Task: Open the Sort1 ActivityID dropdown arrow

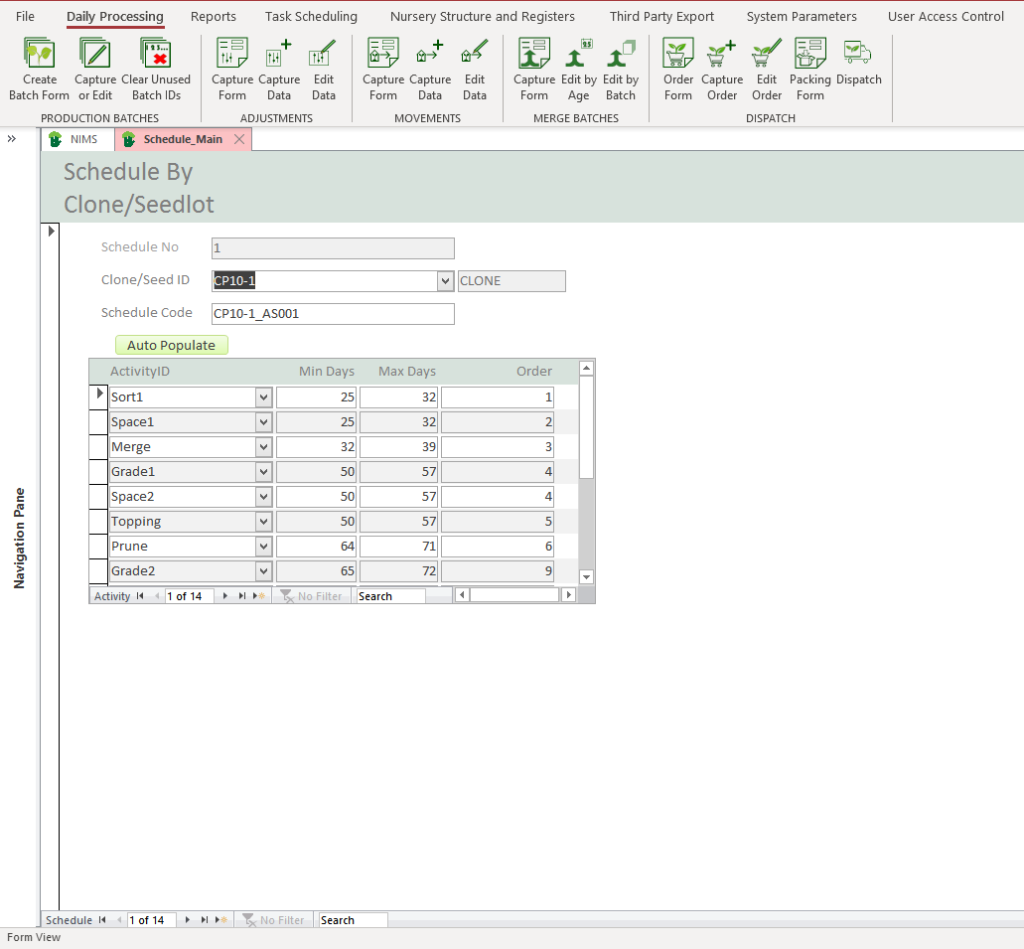Action: click(264, 398)
